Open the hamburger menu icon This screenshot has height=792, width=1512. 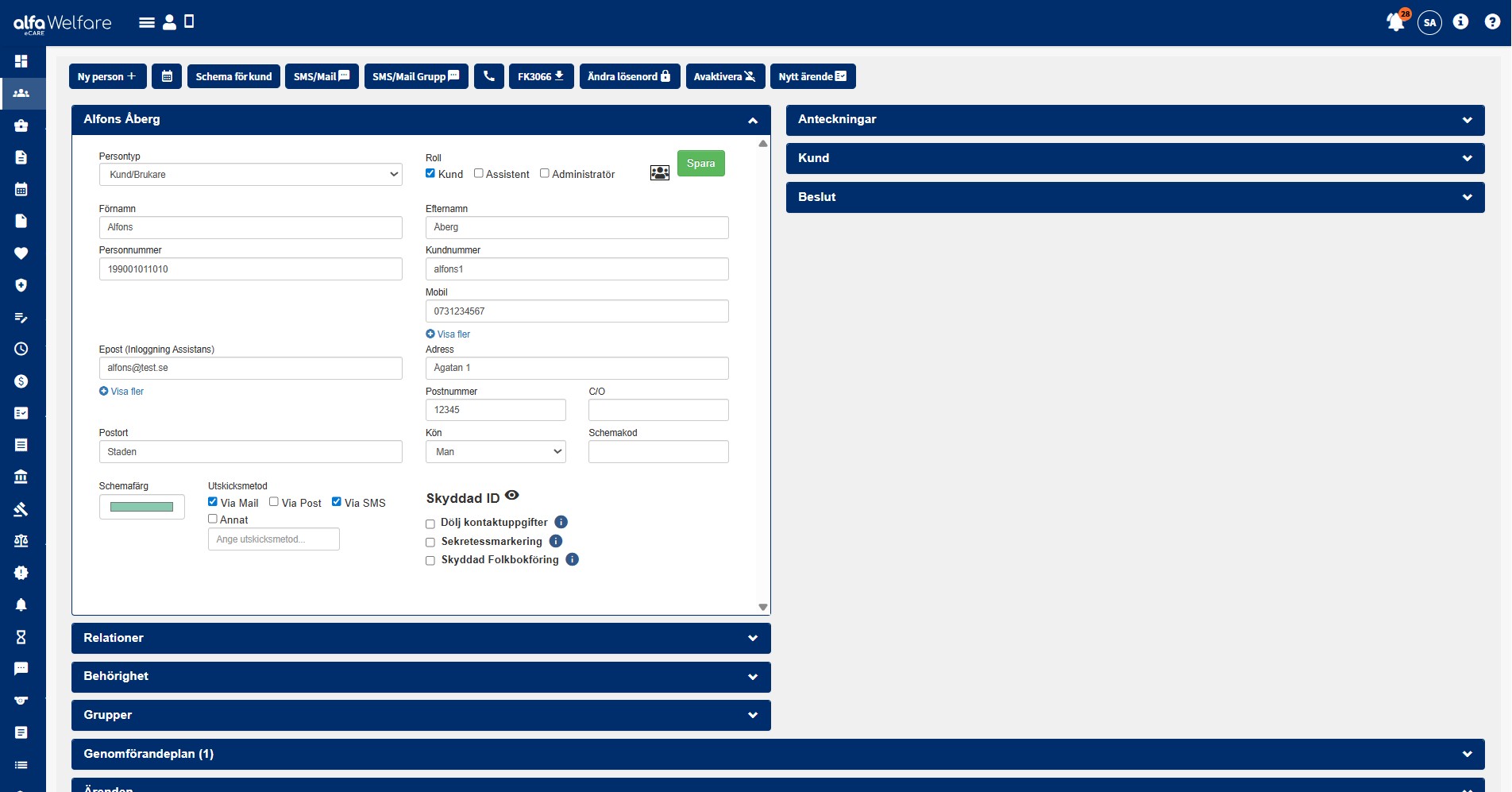tap(146, 22)
